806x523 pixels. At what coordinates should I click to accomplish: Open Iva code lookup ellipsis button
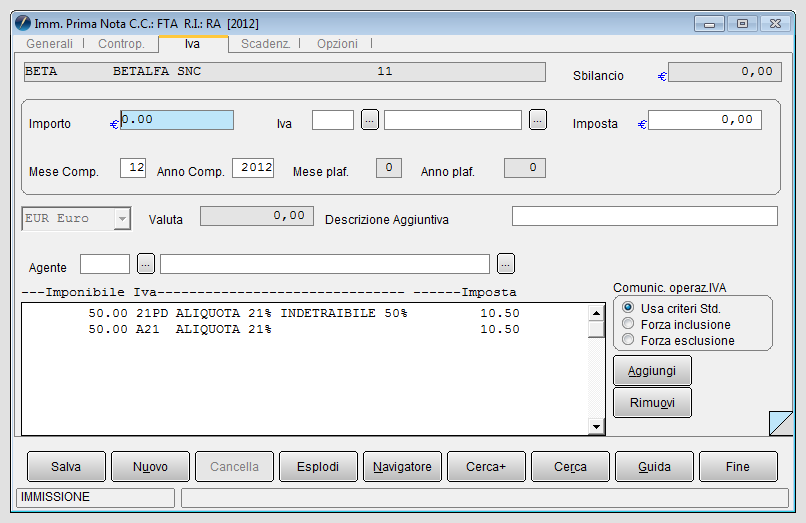[x=370, y=120]
